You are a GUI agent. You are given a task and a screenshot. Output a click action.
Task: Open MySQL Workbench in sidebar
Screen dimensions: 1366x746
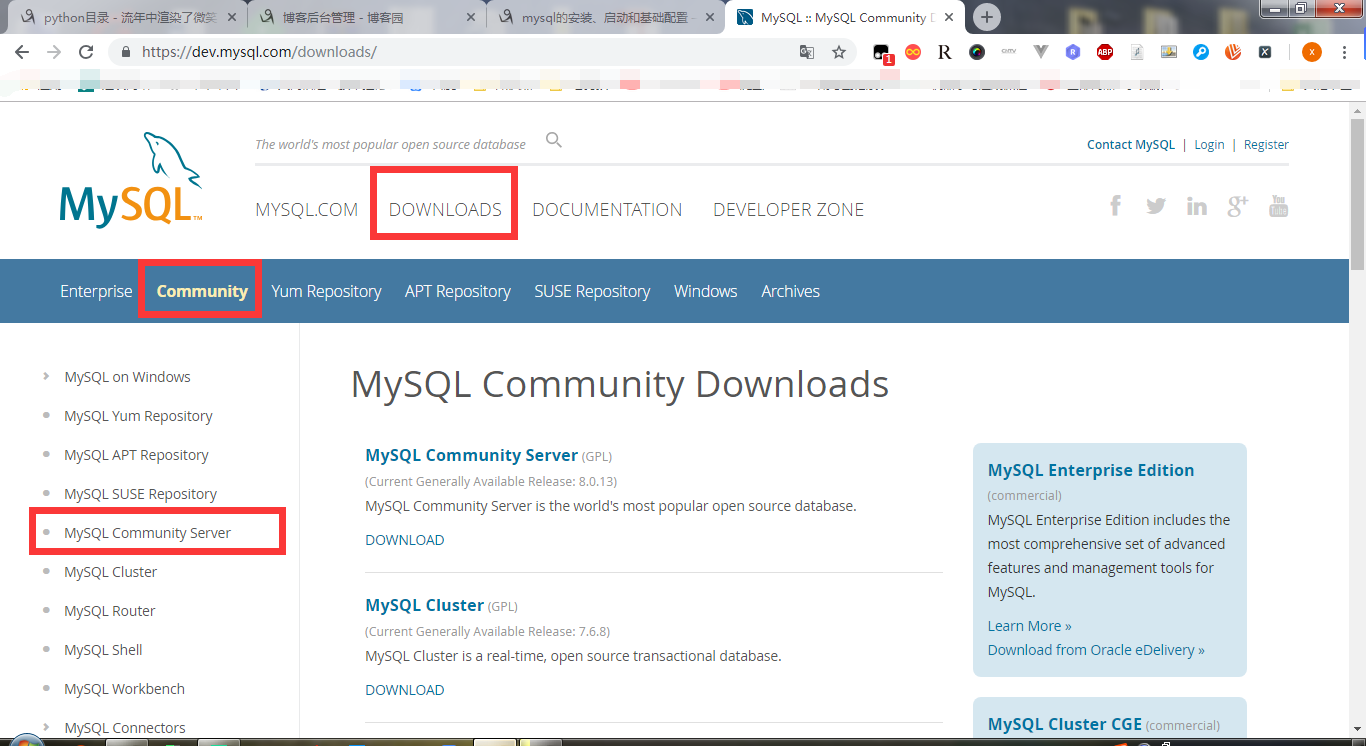(124, 689)
